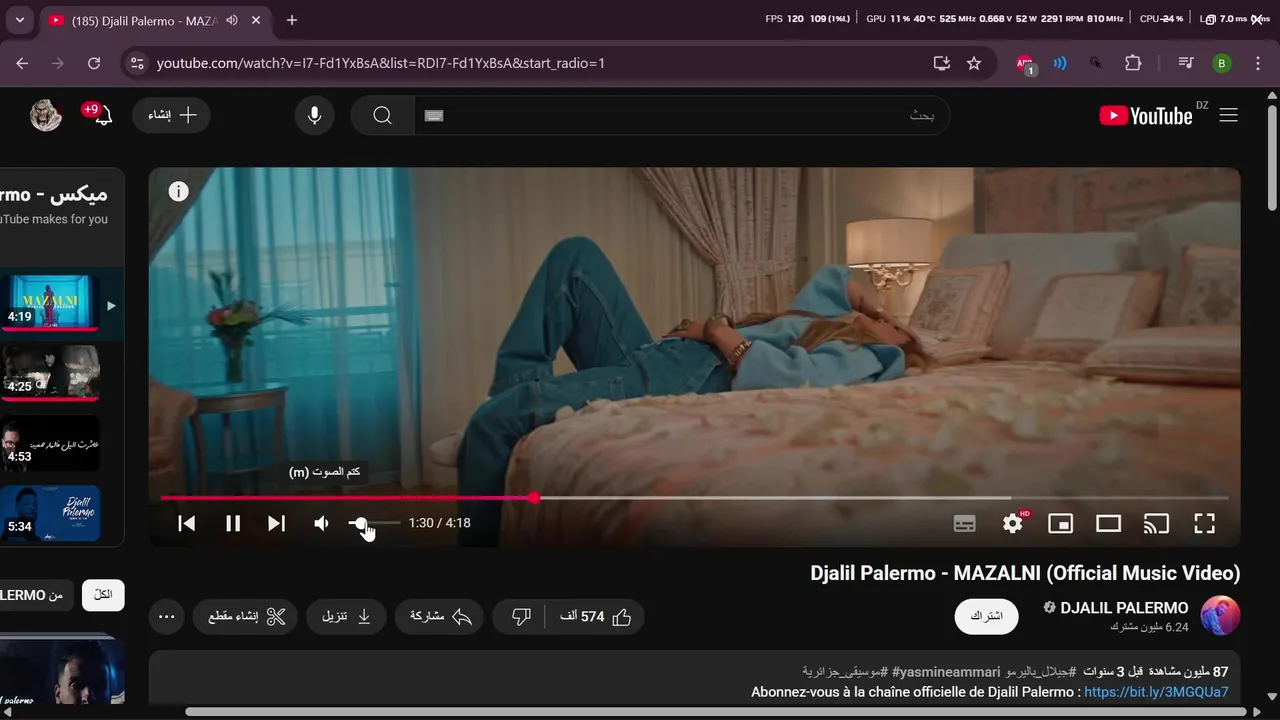Go back to the previous video
This screenshot has height=720, width=1280.
point(187,523)
